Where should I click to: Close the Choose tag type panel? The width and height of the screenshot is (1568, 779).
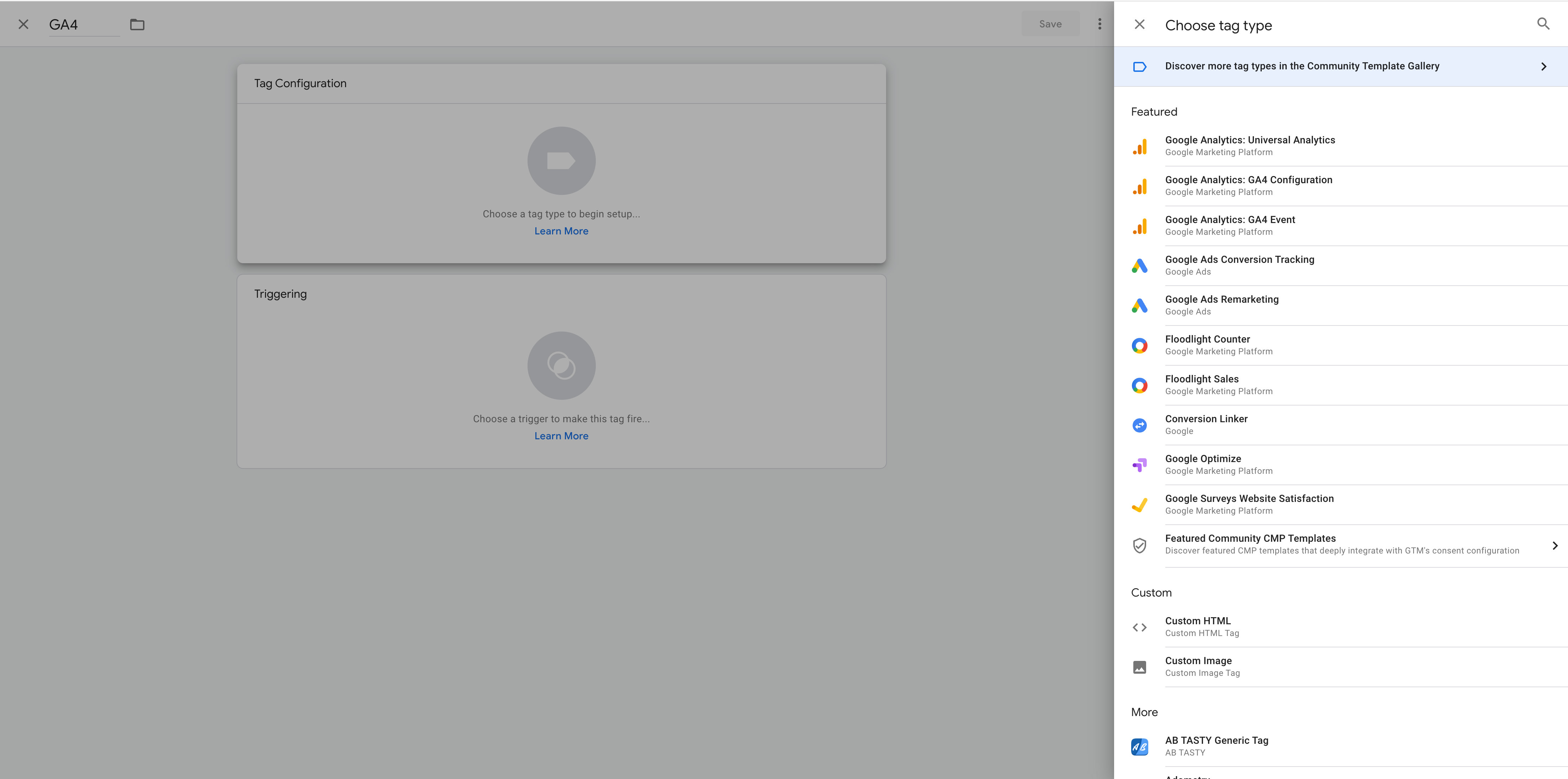1139,24
